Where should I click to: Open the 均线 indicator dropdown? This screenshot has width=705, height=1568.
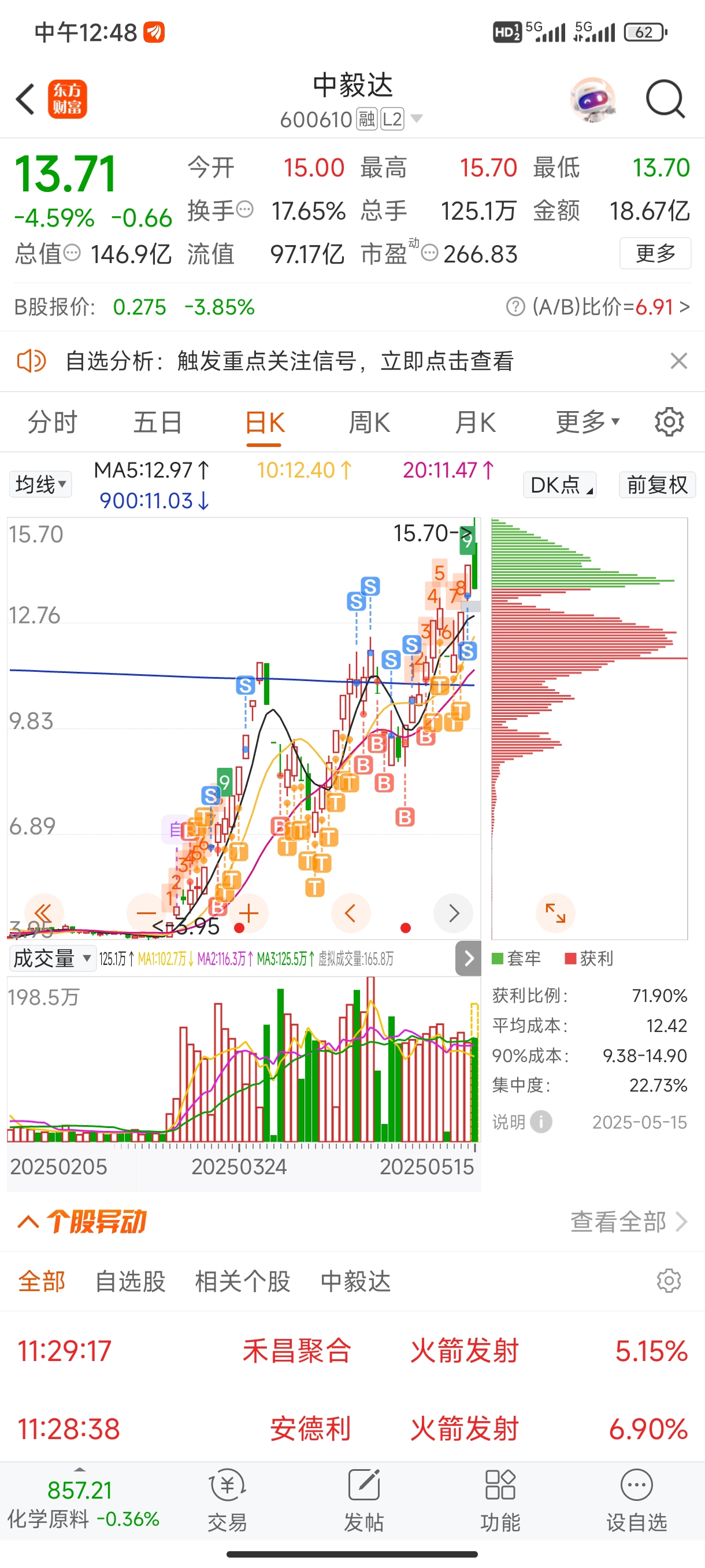click(x=40, y=485)
